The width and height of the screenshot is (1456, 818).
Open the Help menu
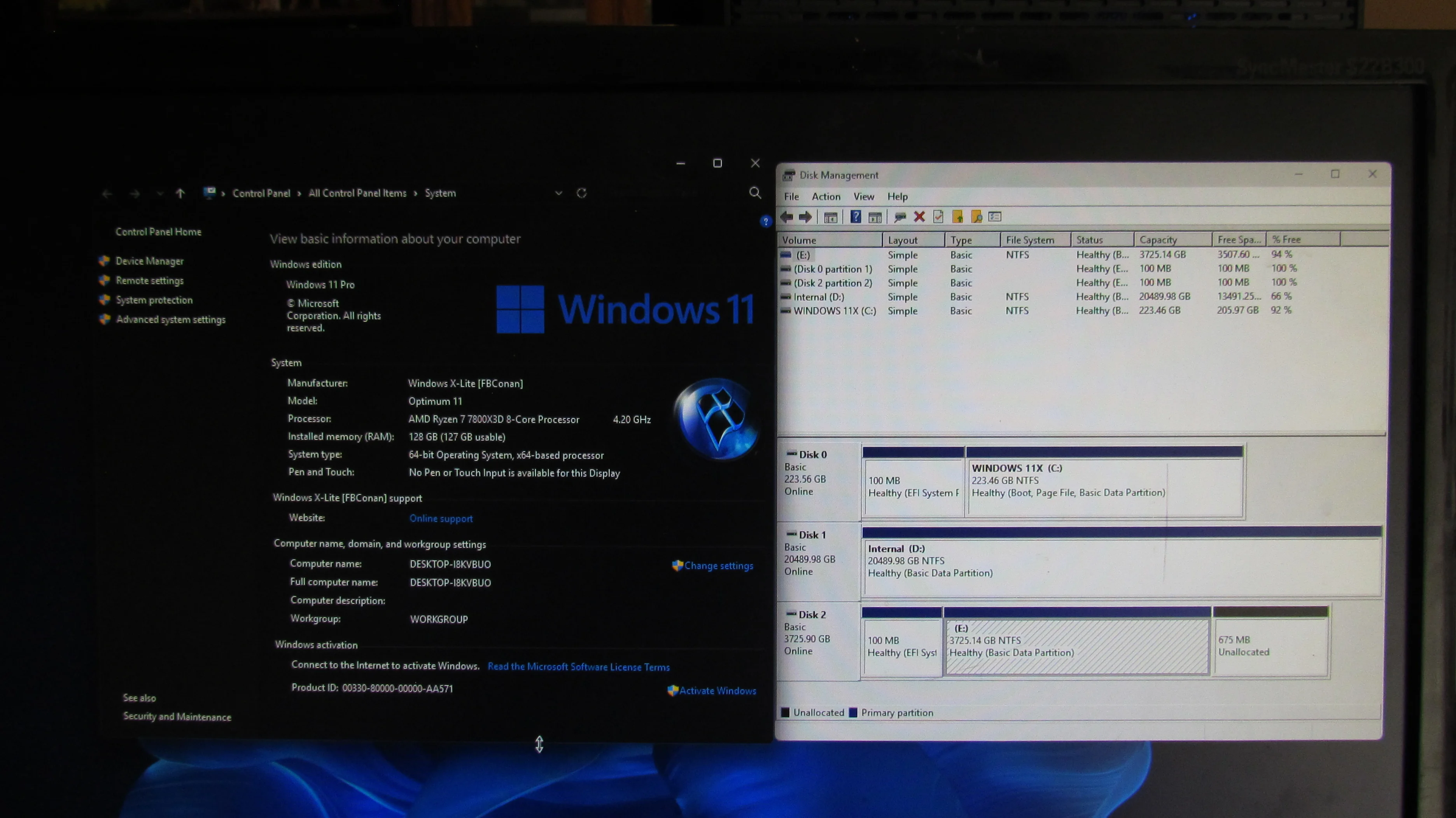point(898,197)
